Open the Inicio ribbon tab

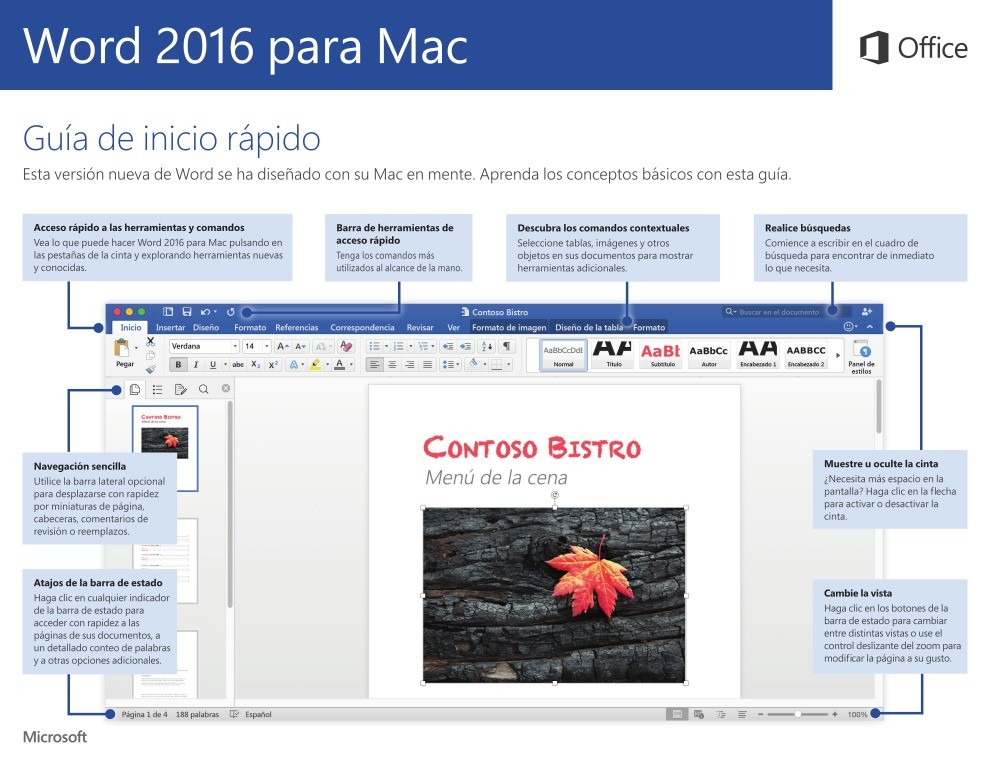point(131,327)
